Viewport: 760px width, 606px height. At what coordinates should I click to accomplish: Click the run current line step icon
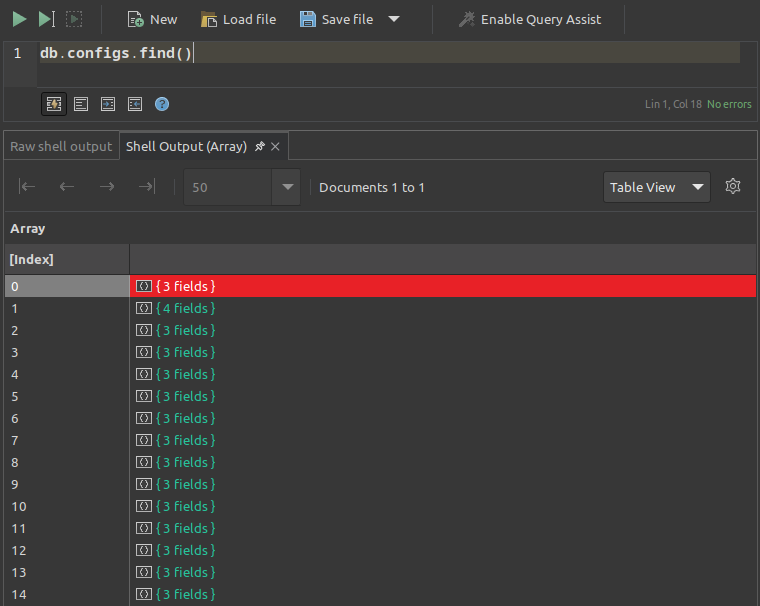(x=47, y=19)
